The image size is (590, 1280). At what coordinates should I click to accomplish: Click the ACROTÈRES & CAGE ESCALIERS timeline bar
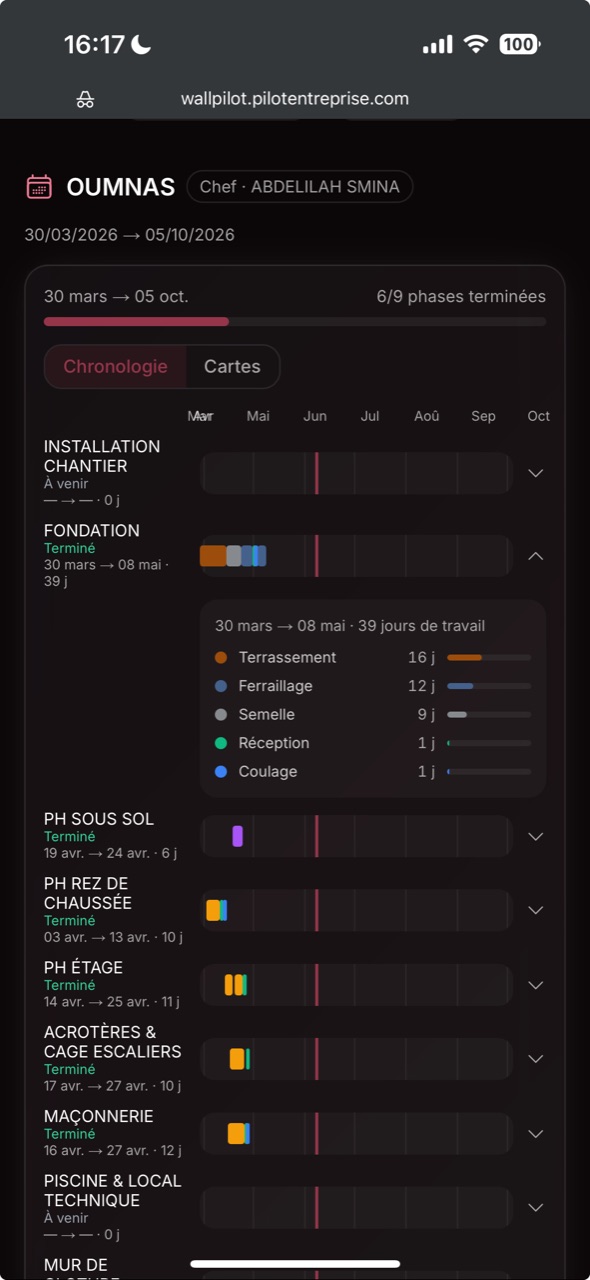pos(240,1059)
